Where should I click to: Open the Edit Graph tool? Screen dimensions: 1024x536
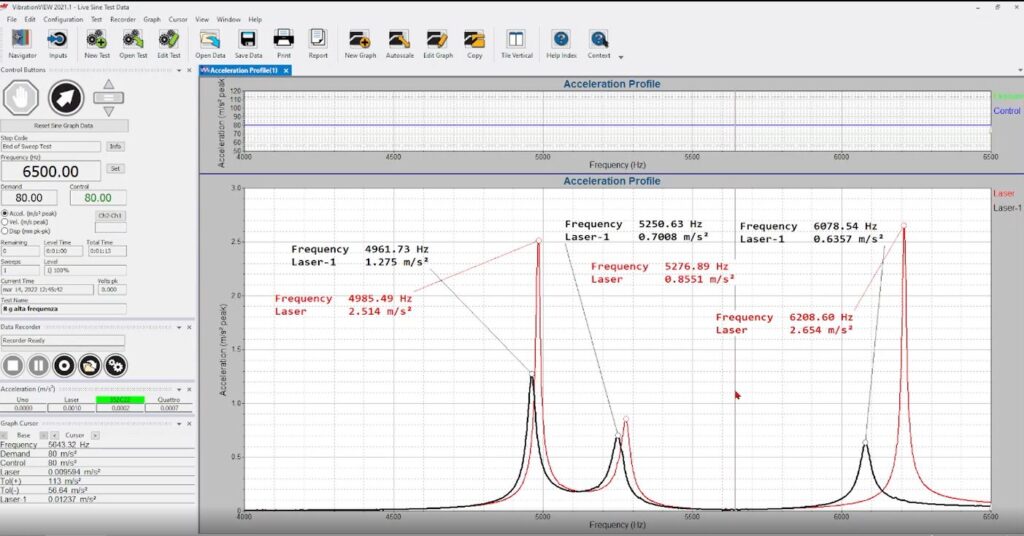click(437, 40)
